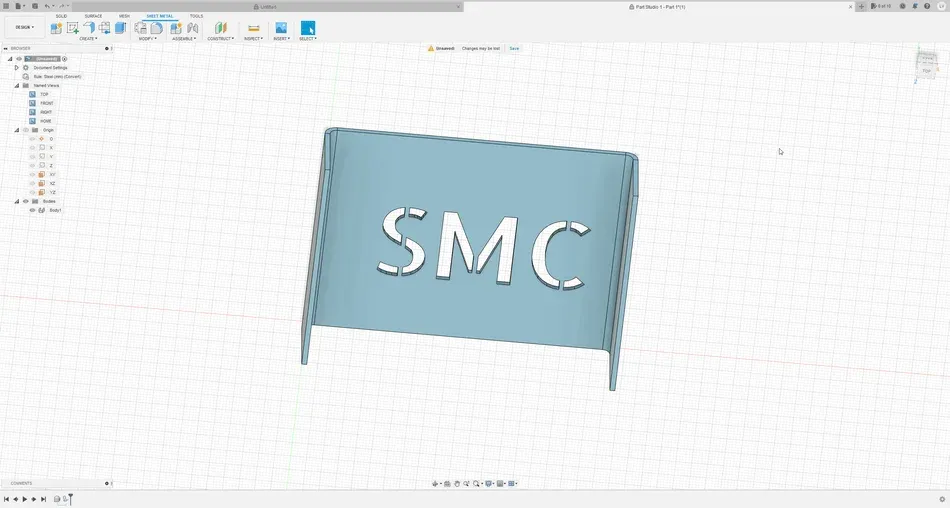Open the Tools tab
This screenshot has height=508, width=950.
196,16
